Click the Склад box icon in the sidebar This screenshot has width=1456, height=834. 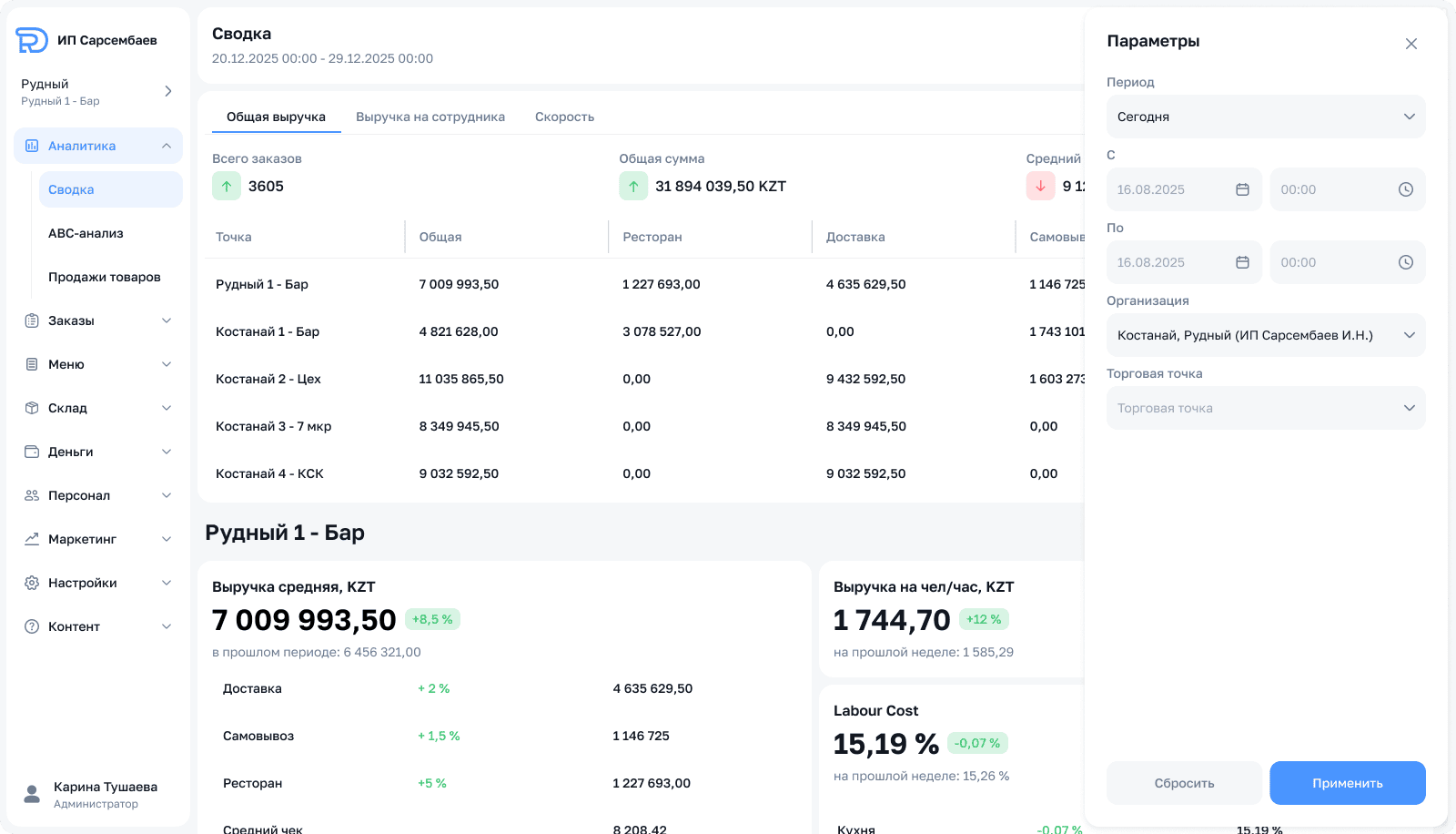pos(32,408)
